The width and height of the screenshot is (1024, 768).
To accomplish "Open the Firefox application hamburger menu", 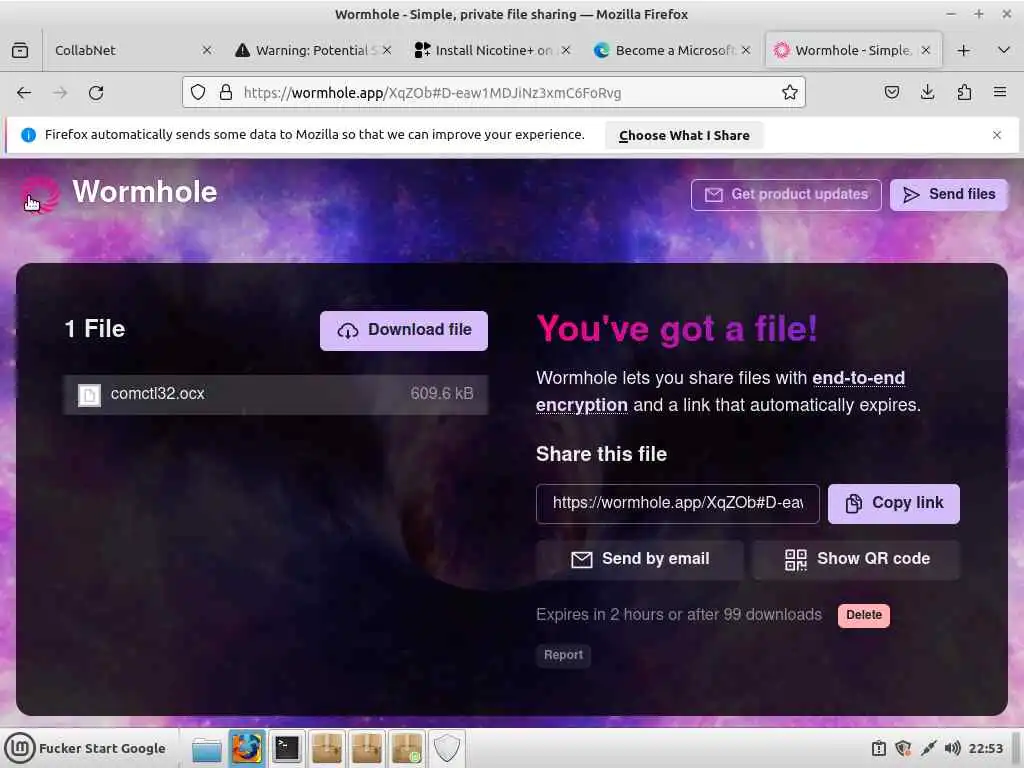I will tap(1000, 93).
